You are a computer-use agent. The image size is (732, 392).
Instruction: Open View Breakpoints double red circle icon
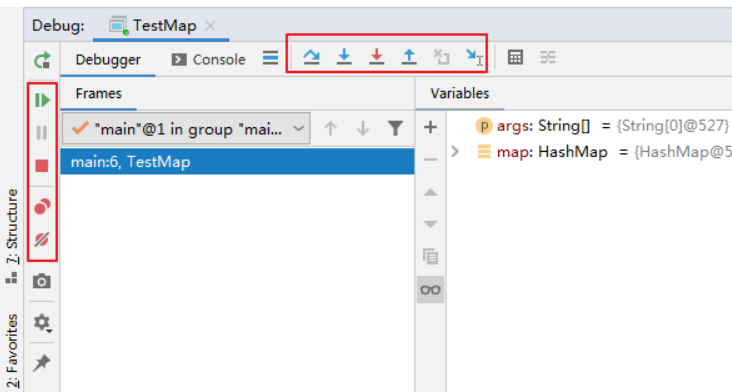coord(42,206)
